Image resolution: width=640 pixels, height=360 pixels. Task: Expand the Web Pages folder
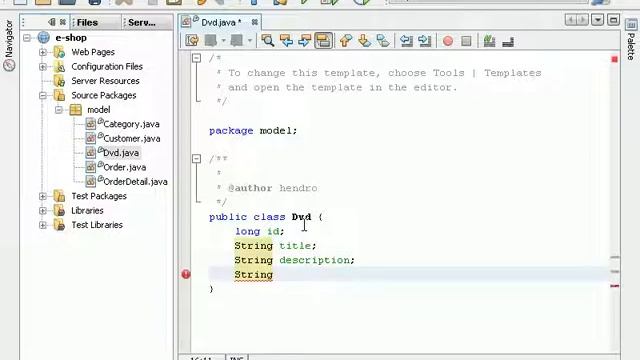point(42,52)
